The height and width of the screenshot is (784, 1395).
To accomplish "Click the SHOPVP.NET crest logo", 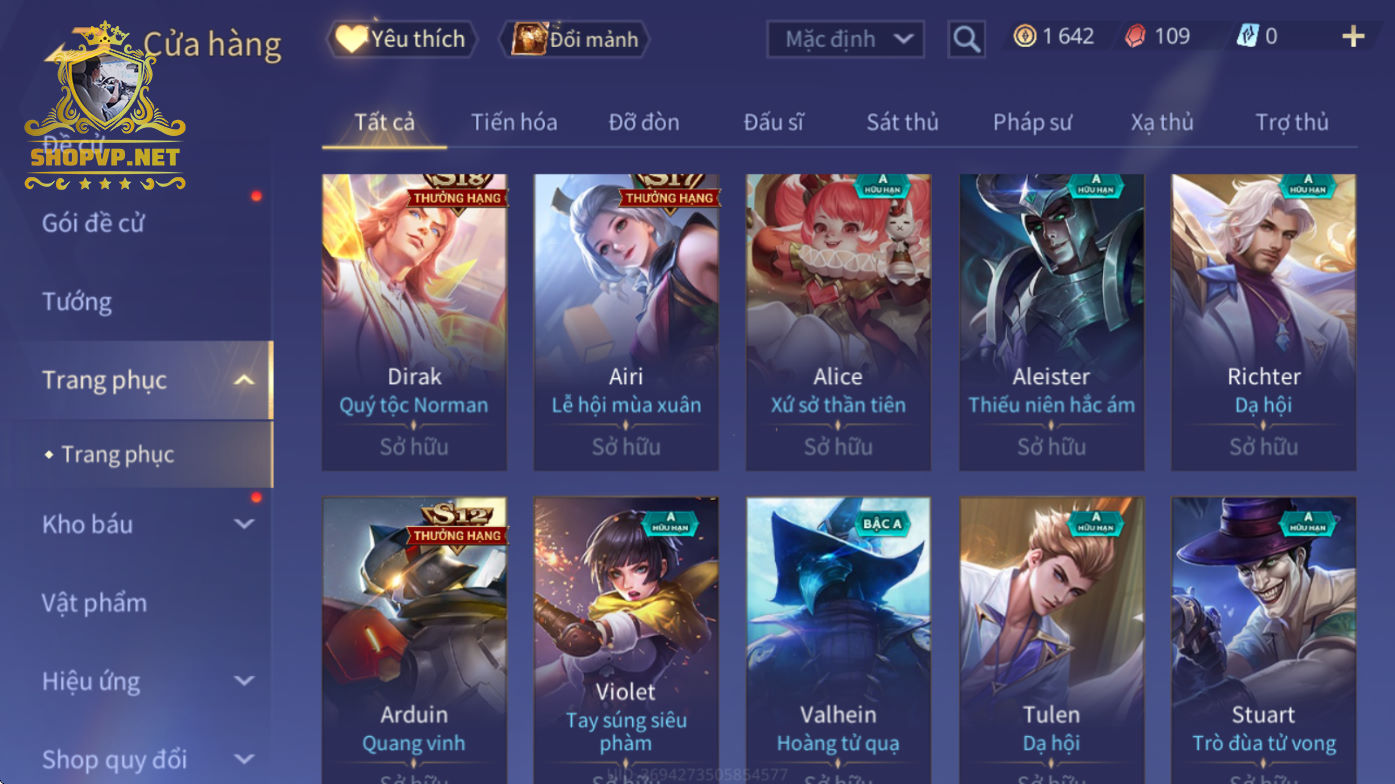I will point(105,105).
